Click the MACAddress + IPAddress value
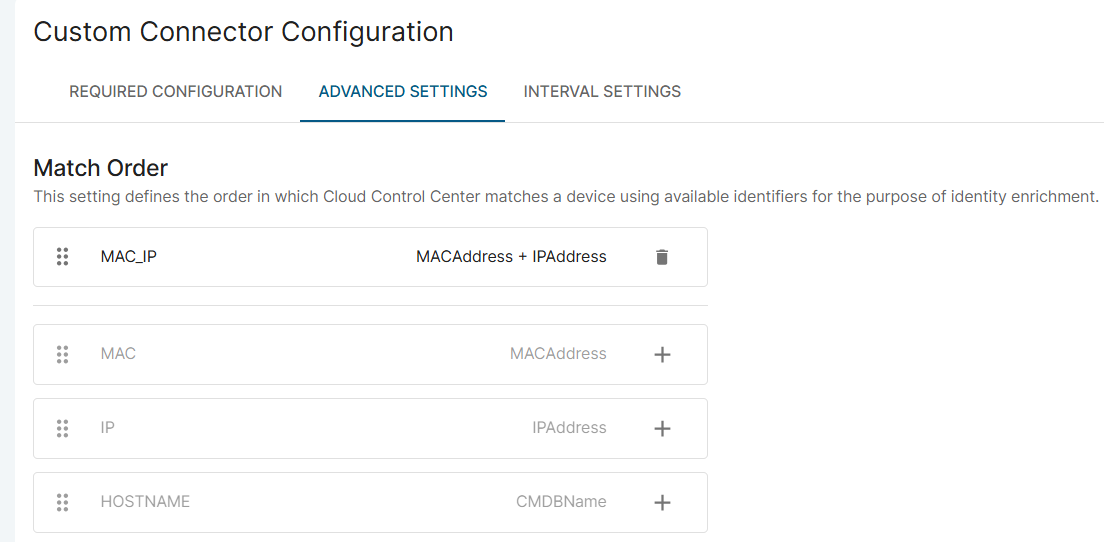The width and height of the screenshot is (1104, 542). [x=511, y=257]
